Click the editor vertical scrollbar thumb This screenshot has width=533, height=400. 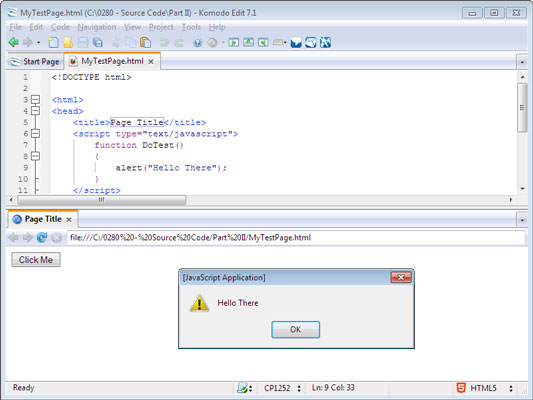[522, 108]
